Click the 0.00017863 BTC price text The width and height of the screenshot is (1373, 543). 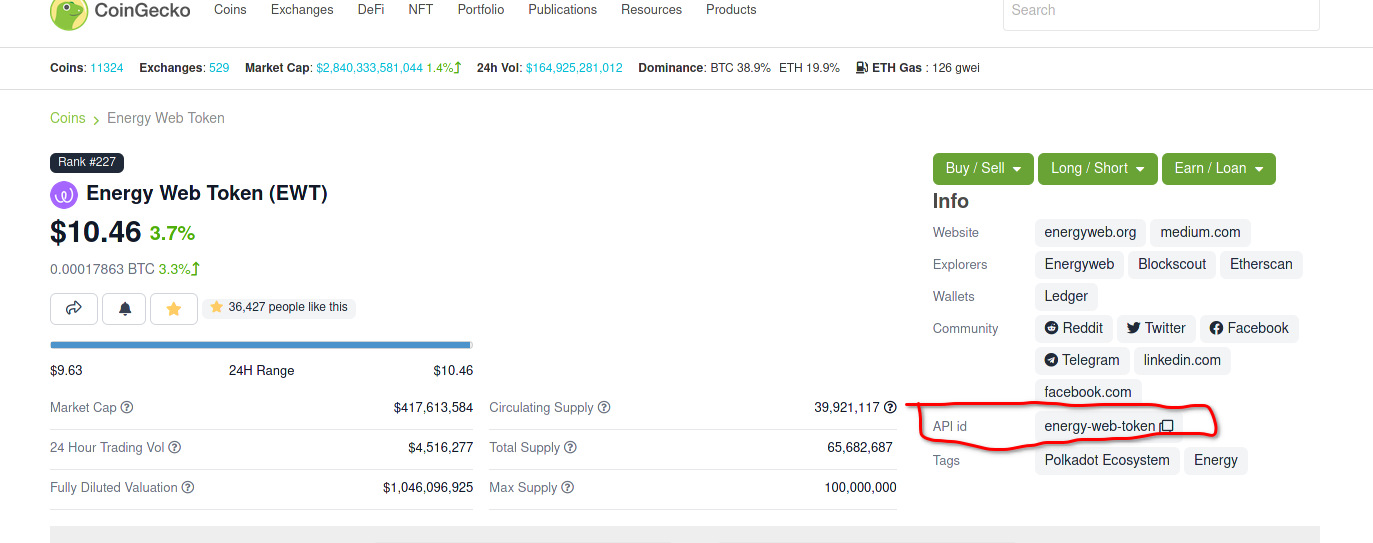(x=102, y=269)
